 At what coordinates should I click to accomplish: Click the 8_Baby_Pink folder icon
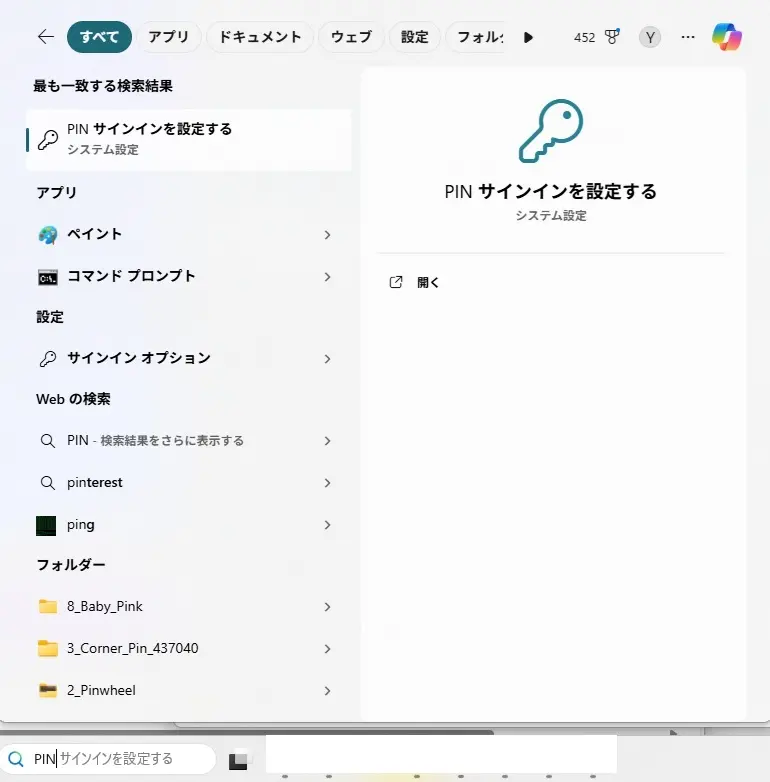(x=48, y=606)
